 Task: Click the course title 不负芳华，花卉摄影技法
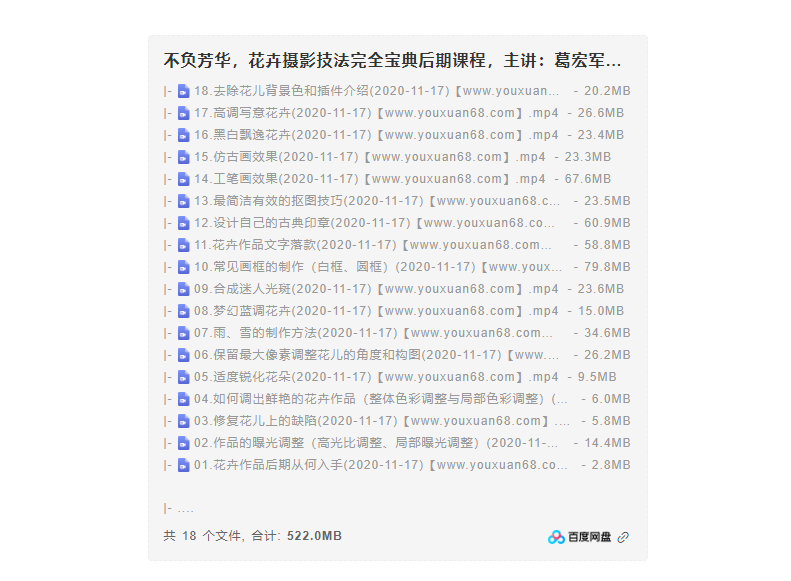[392, 60]
